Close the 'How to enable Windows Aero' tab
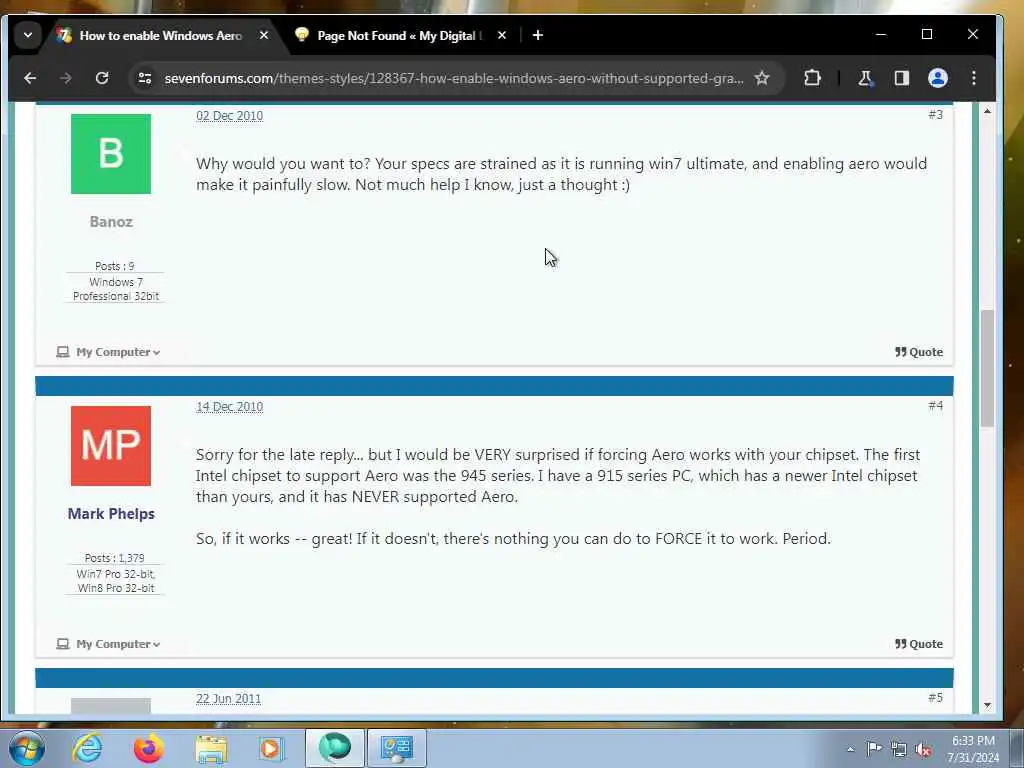The image size is (1024, 768). tap(264, 35)
